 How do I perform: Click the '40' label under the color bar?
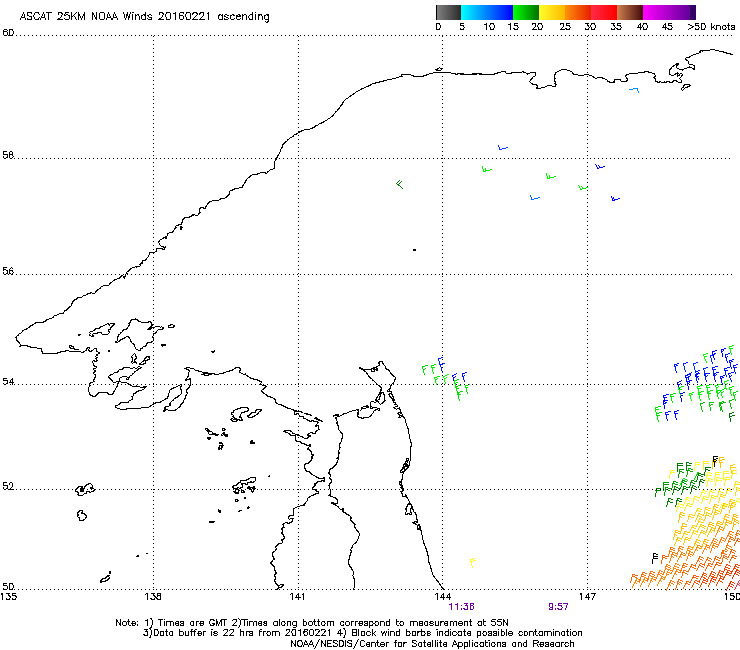pyautogui.click(x=642, y=27)
